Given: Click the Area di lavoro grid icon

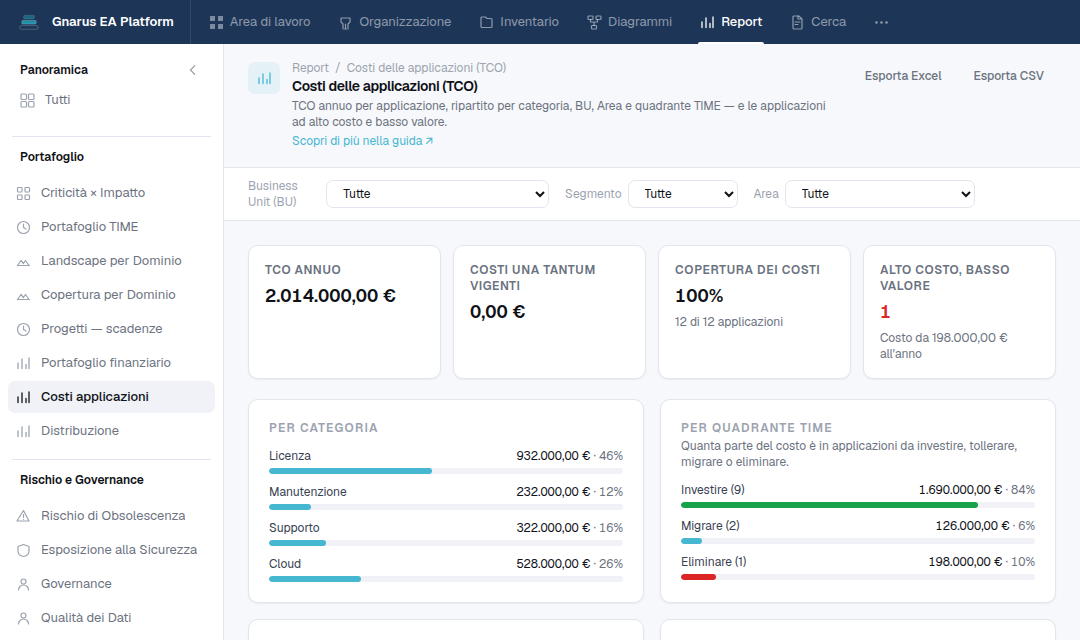Looking at the screenshot, I should pyautogui.click(x=216, y=22).
